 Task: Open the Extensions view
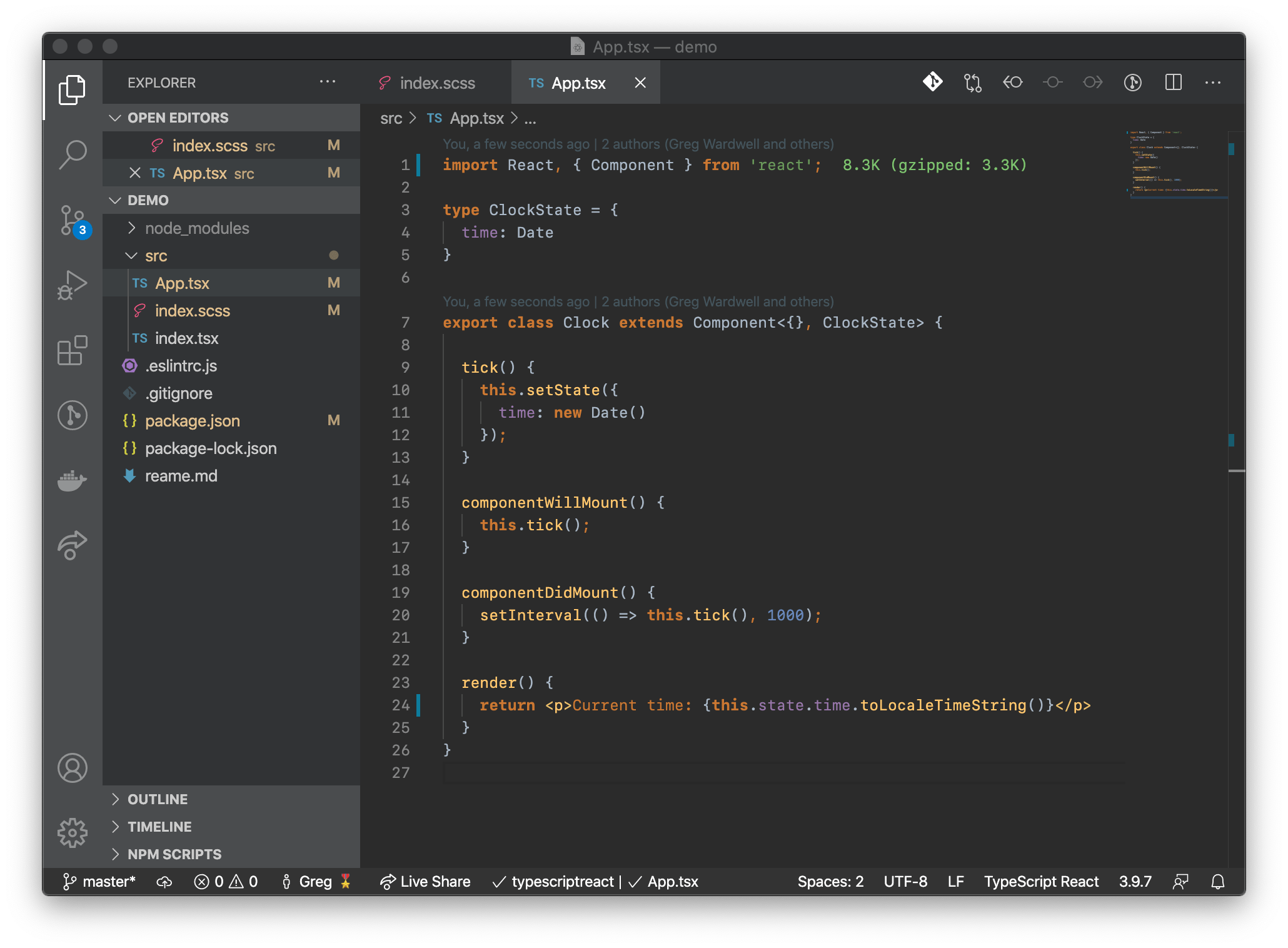coord(73,350)
